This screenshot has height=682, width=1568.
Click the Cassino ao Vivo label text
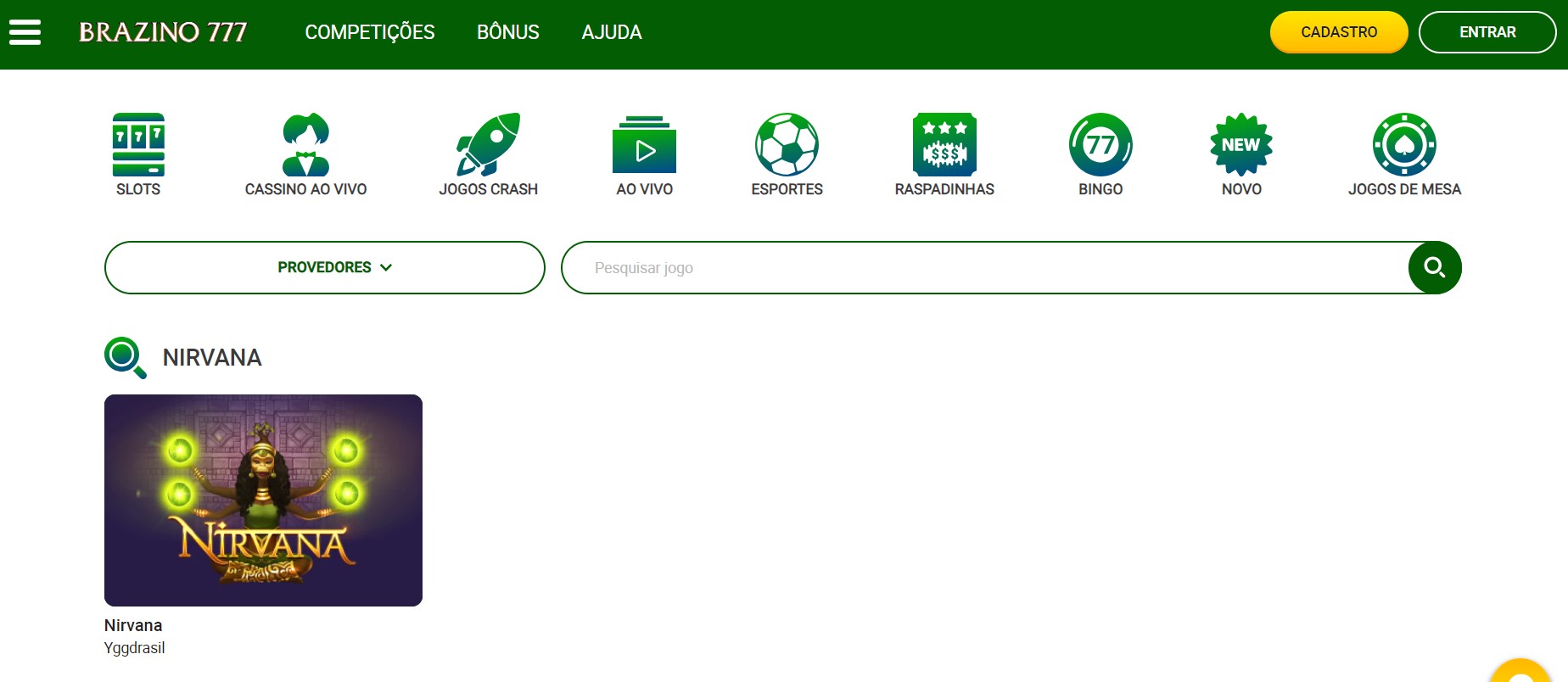(x=305, y=189)
